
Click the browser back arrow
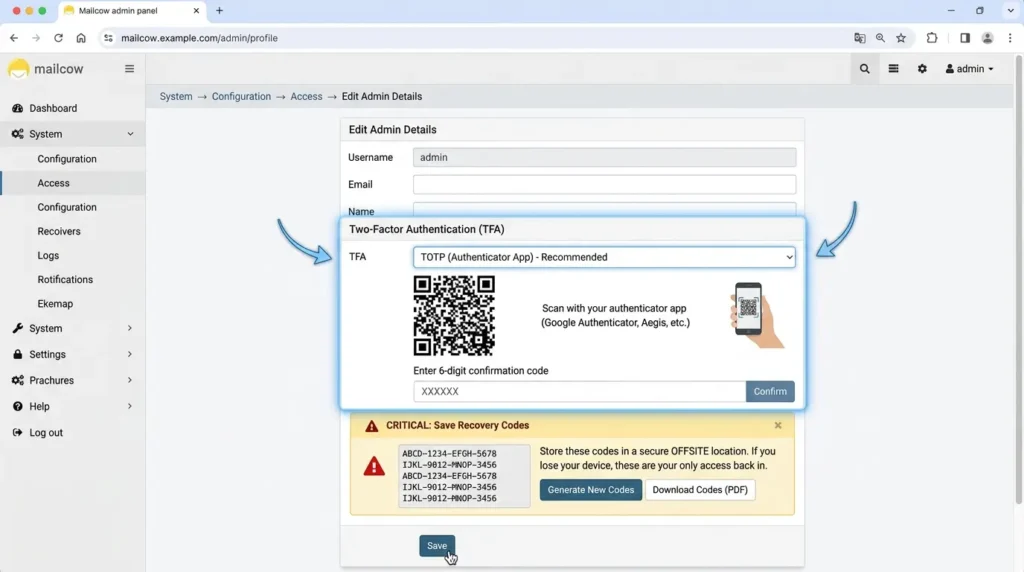tap(14, 38)
